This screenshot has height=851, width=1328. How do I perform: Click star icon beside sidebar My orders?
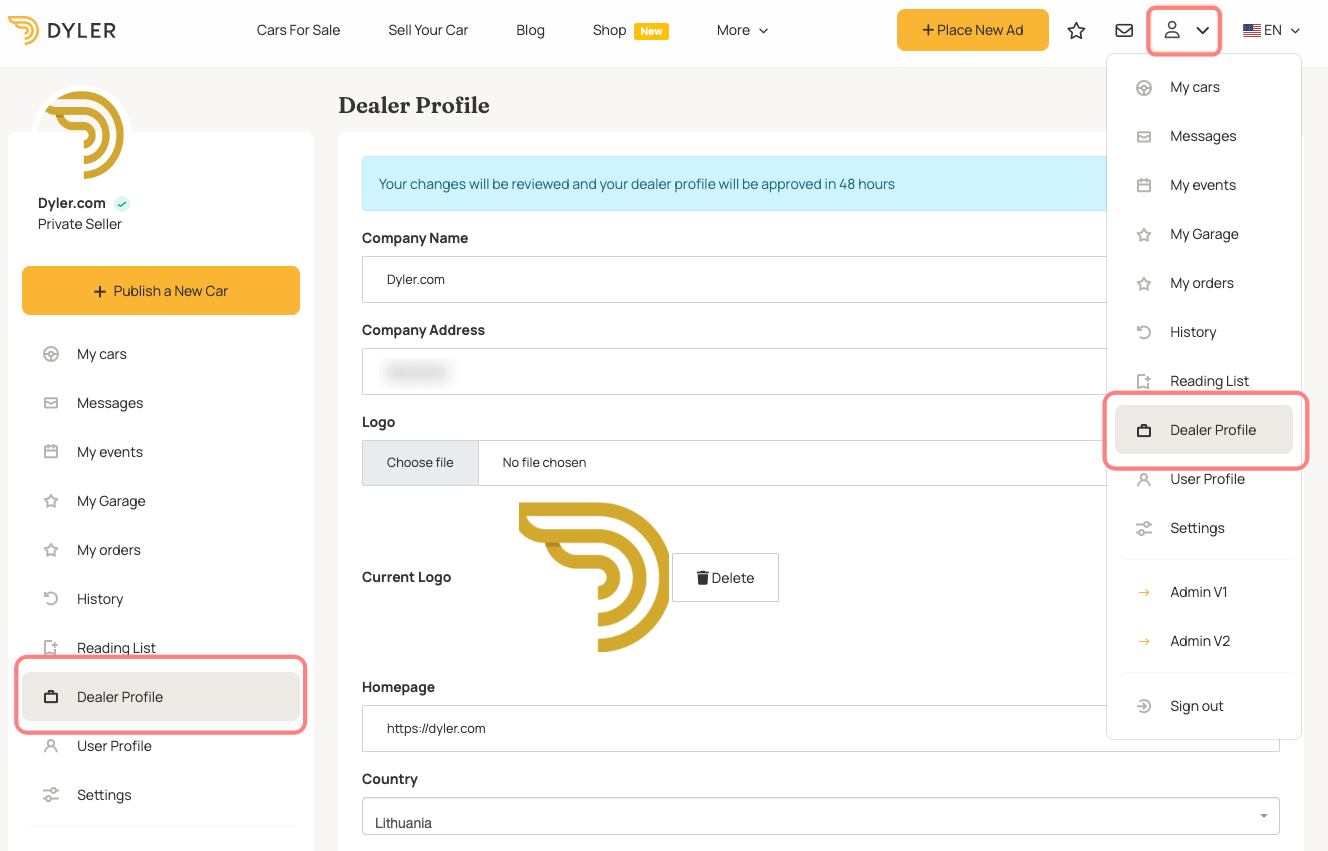[x=51, y=550]
